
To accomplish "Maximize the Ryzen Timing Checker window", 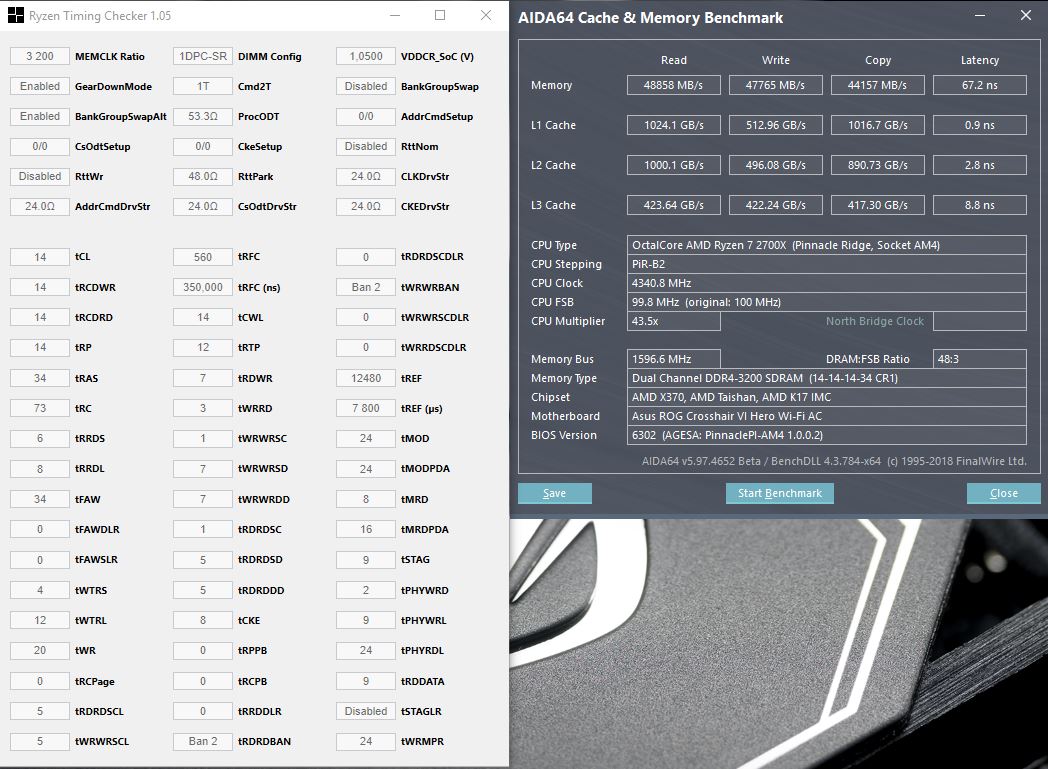I will coord(440,15).
